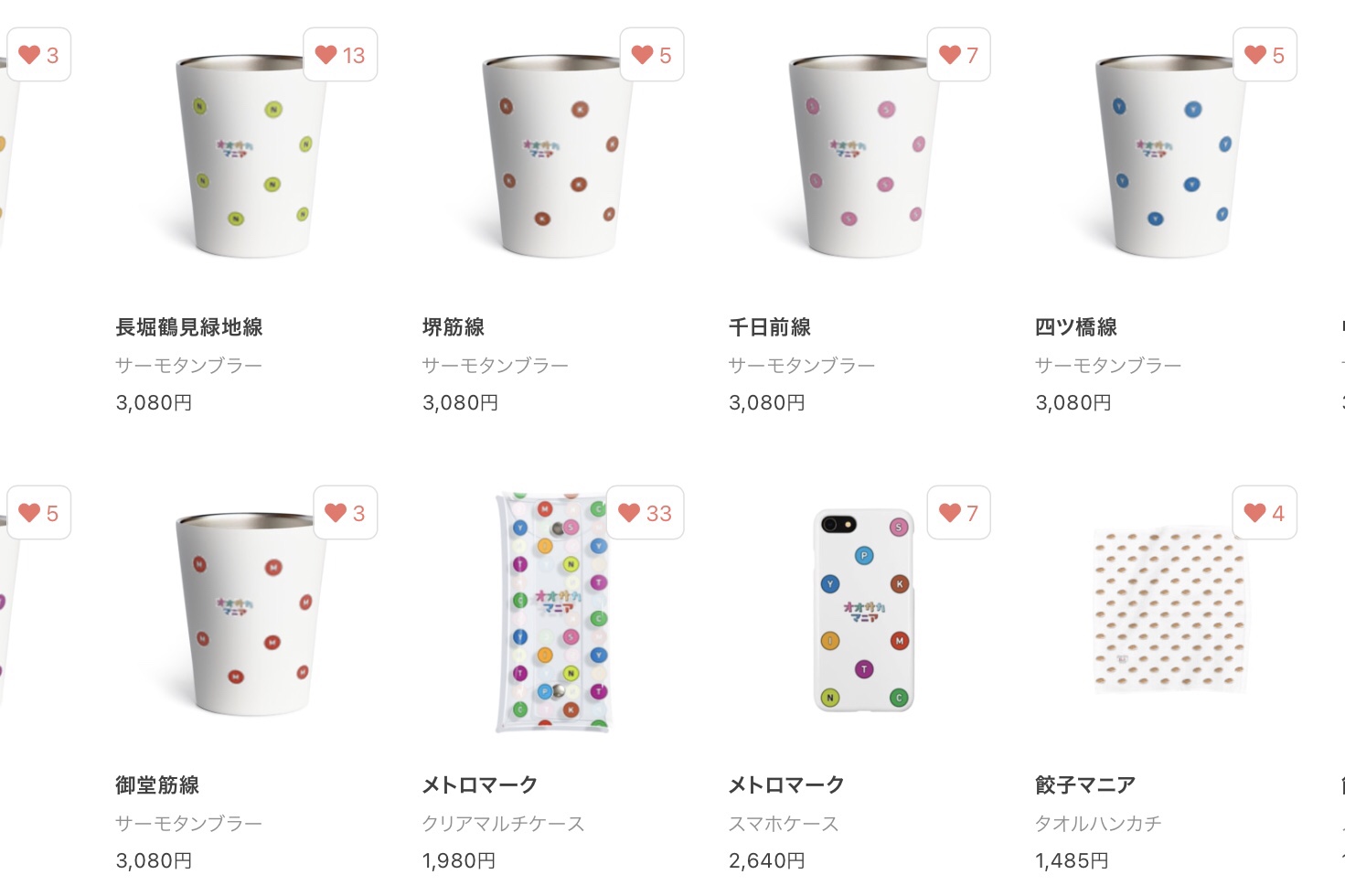Open the 四ツ橋線 product title link
Screen dimensions: 1345x896
pos(1076,327)
